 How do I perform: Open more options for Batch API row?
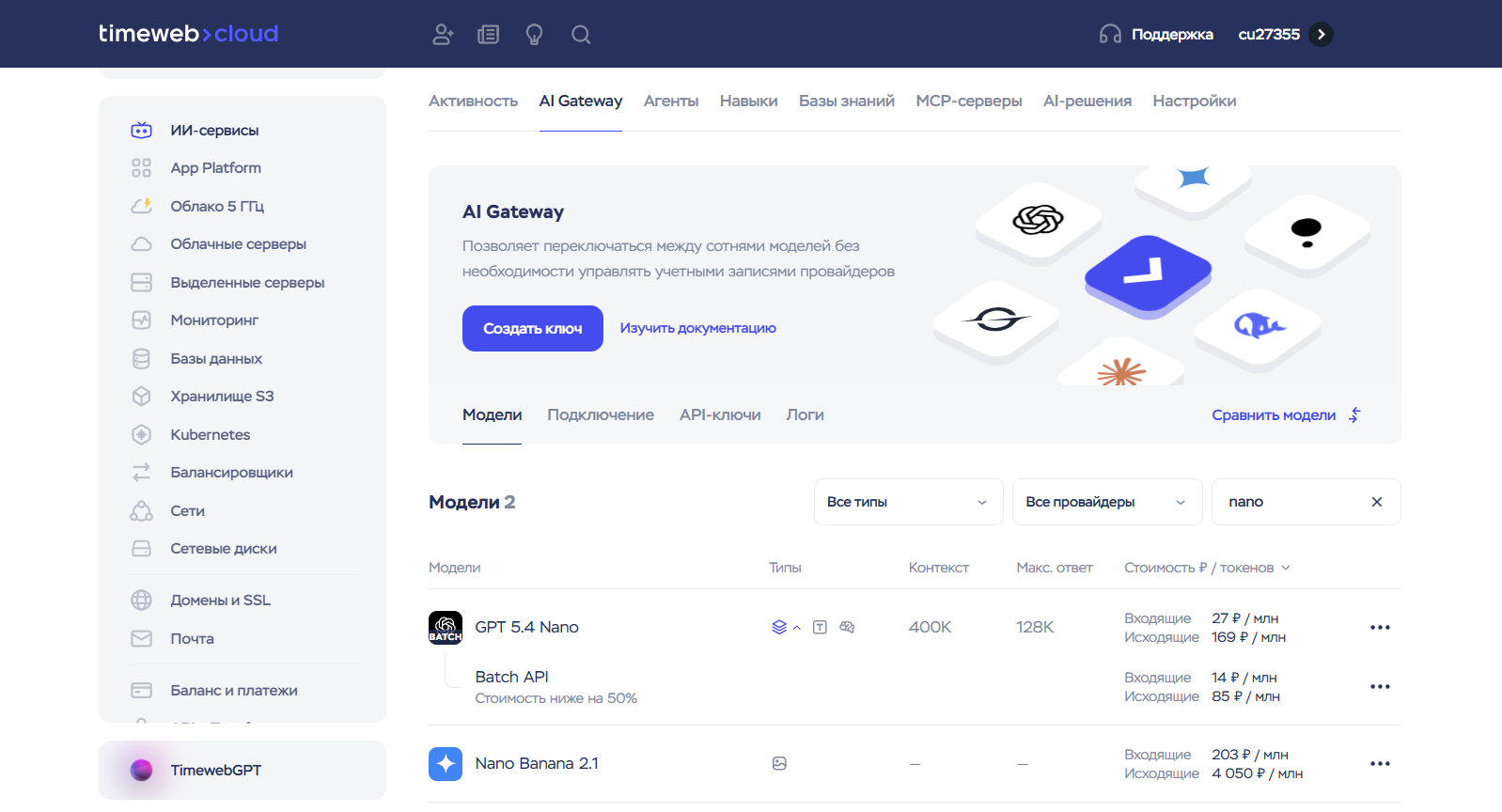point(1380,686)
